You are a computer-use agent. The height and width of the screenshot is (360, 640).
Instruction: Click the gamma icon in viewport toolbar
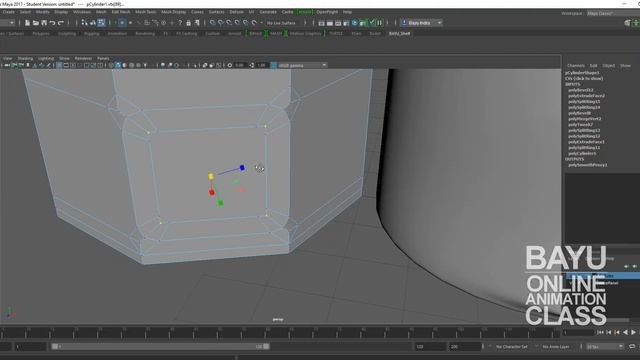click(x=252, y=65)
